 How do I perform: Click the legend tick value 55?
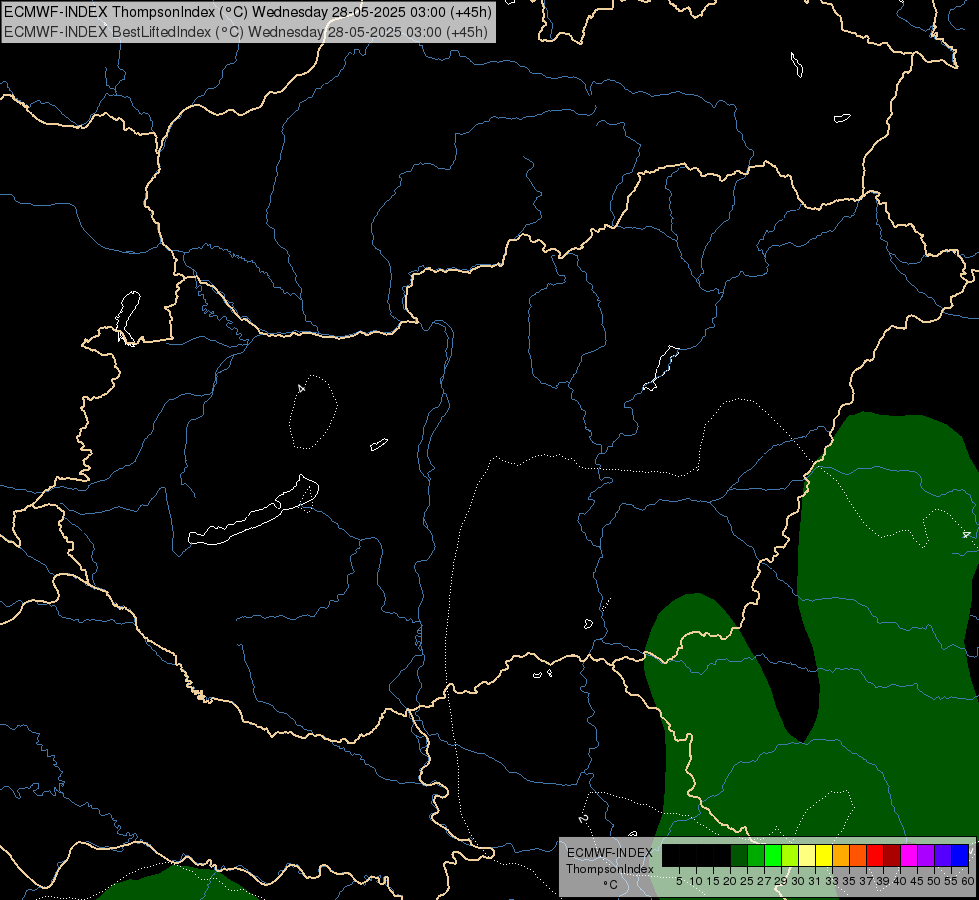pos(951,881)
